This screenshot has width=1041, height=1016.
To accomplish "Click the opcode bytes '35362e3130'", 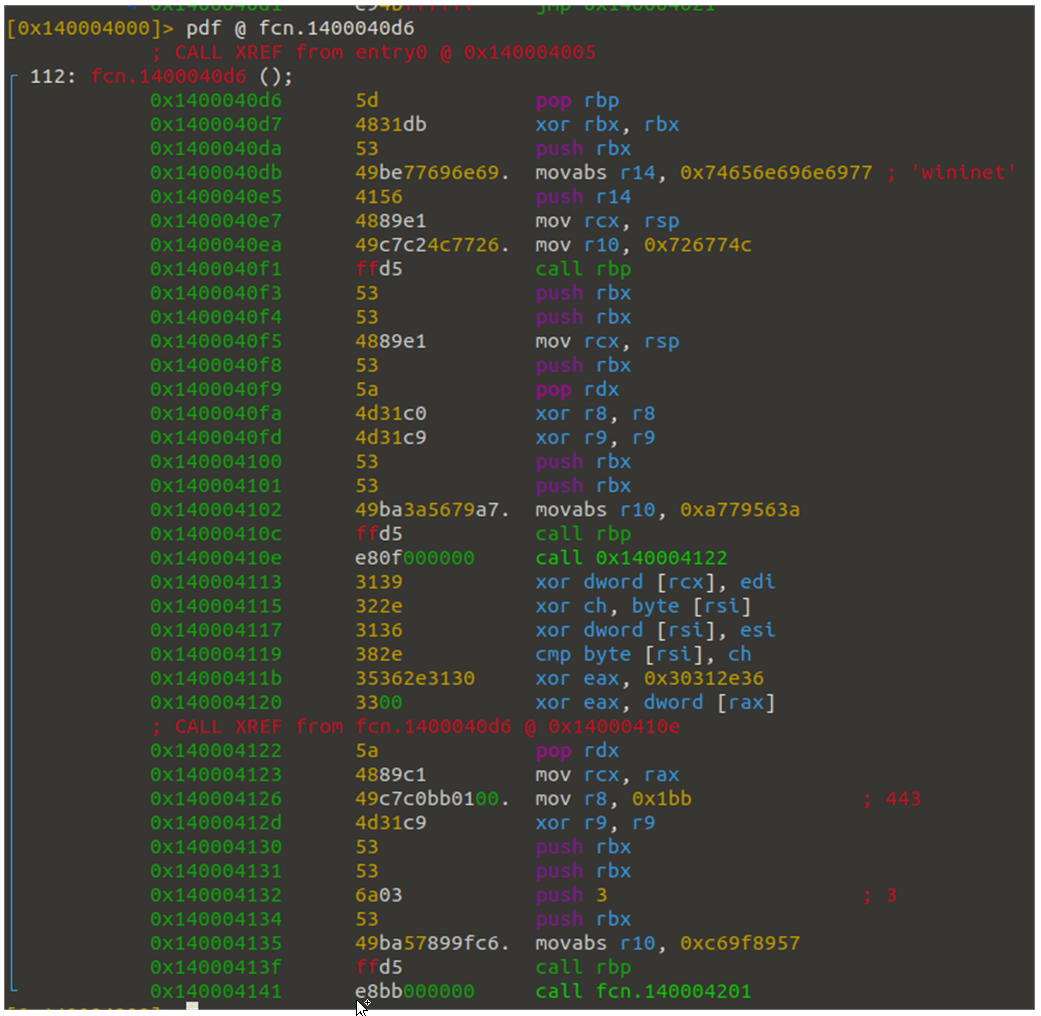I will 415,678.
